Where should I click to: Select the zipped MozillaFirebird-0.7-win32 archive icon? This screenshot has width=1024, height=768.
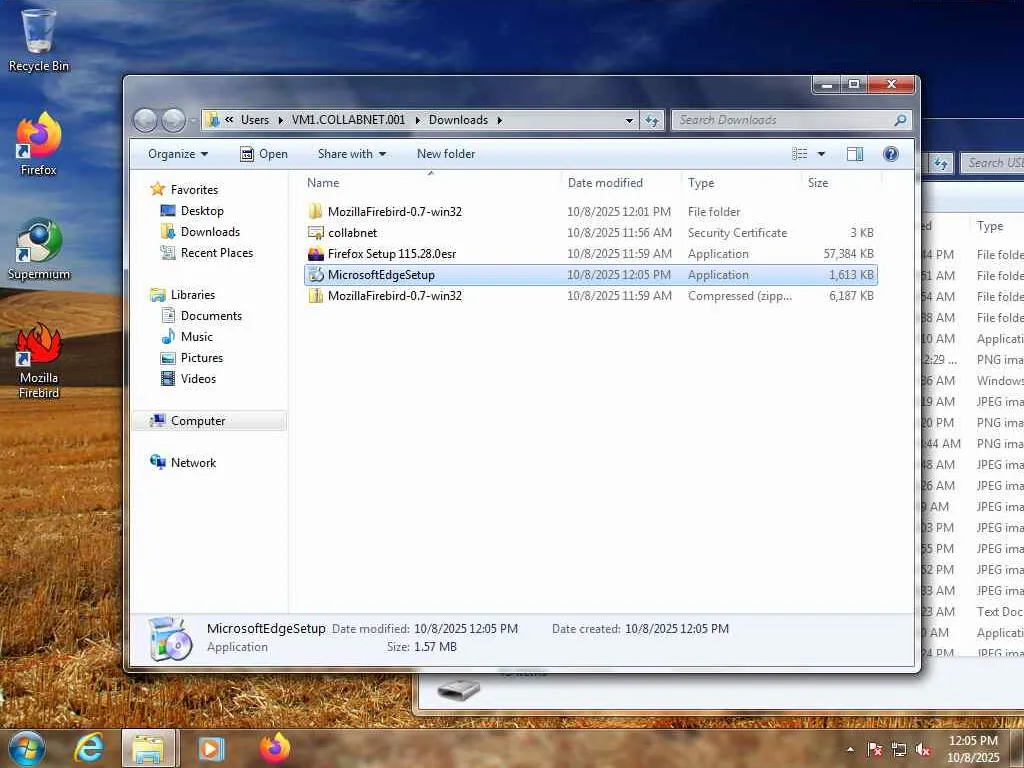coord(315,296)
